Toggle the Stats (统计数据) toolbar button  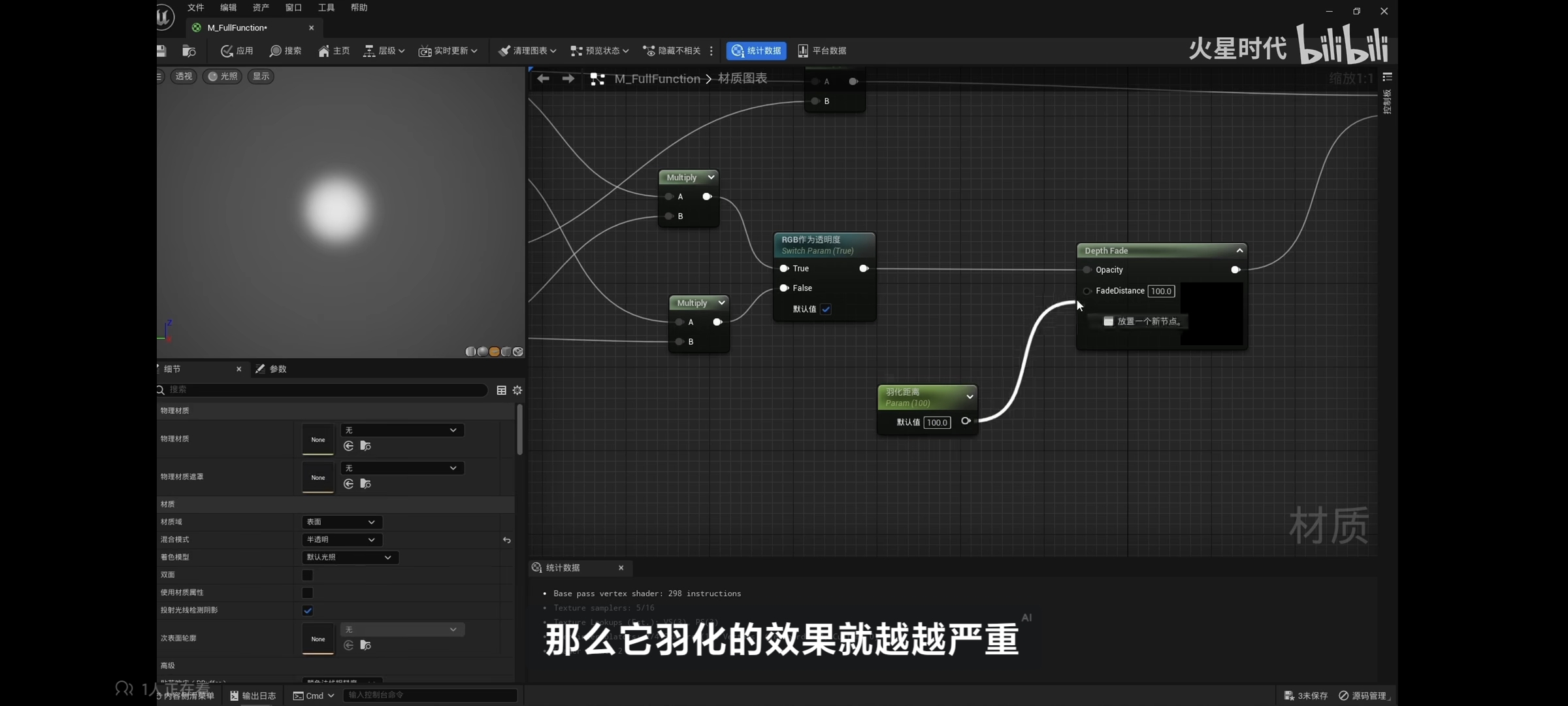tap(756, 51)
